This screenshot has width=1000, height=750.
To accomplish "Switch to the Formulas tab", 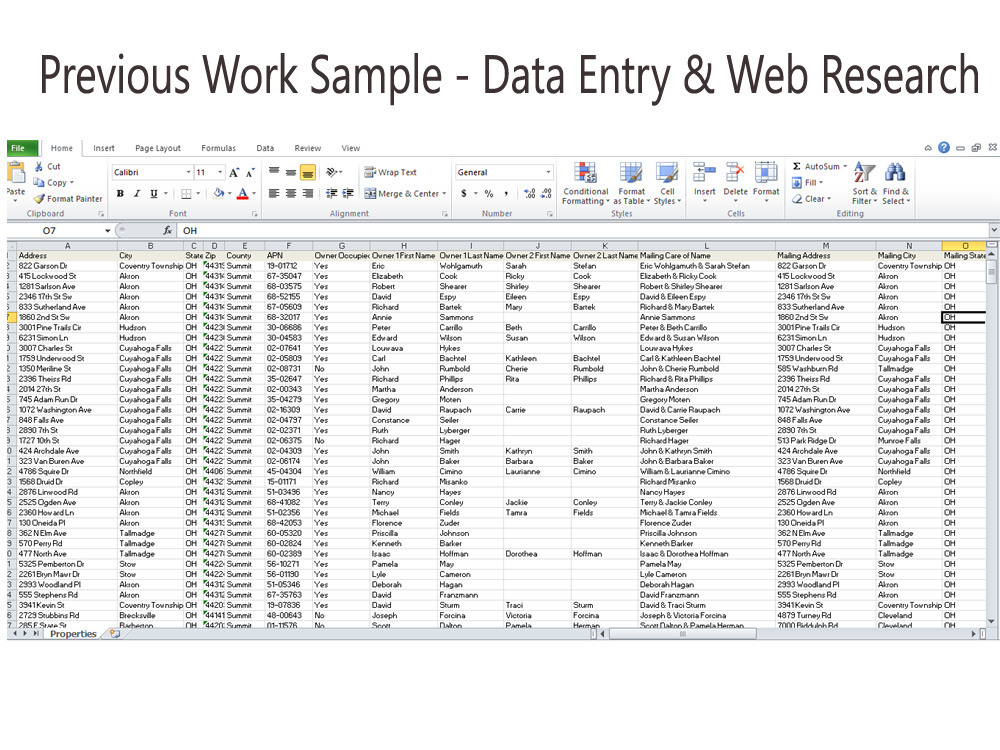I will tap(218, 148).
